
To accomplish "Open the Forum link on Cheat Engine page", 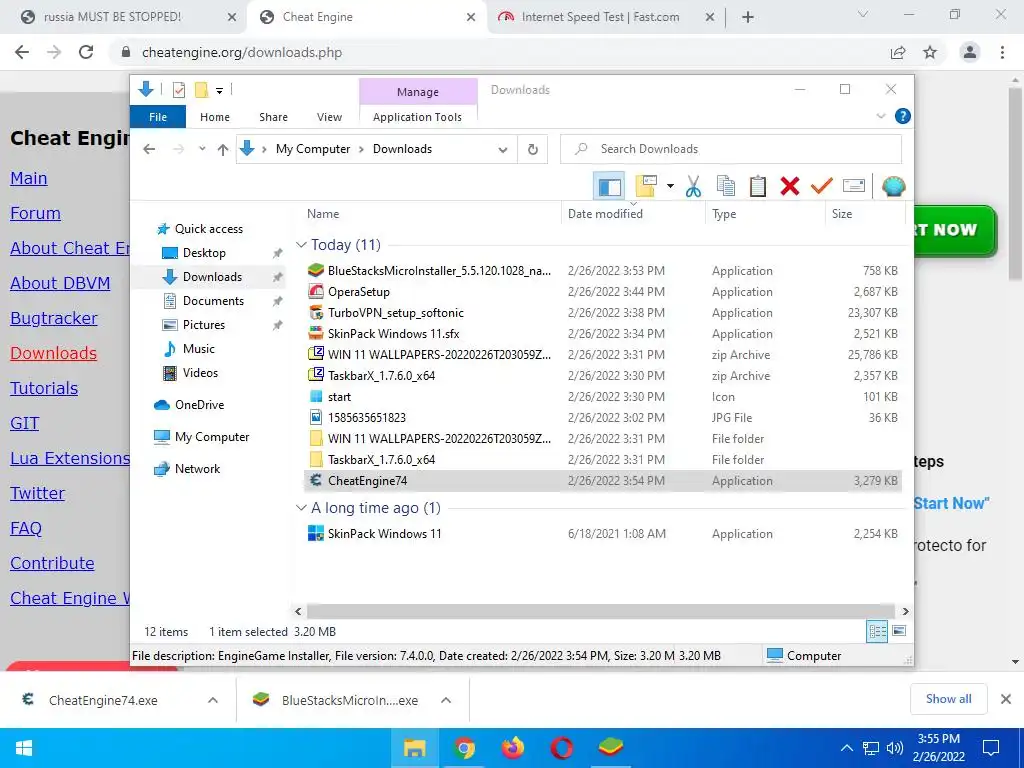I will pos(35,214).
